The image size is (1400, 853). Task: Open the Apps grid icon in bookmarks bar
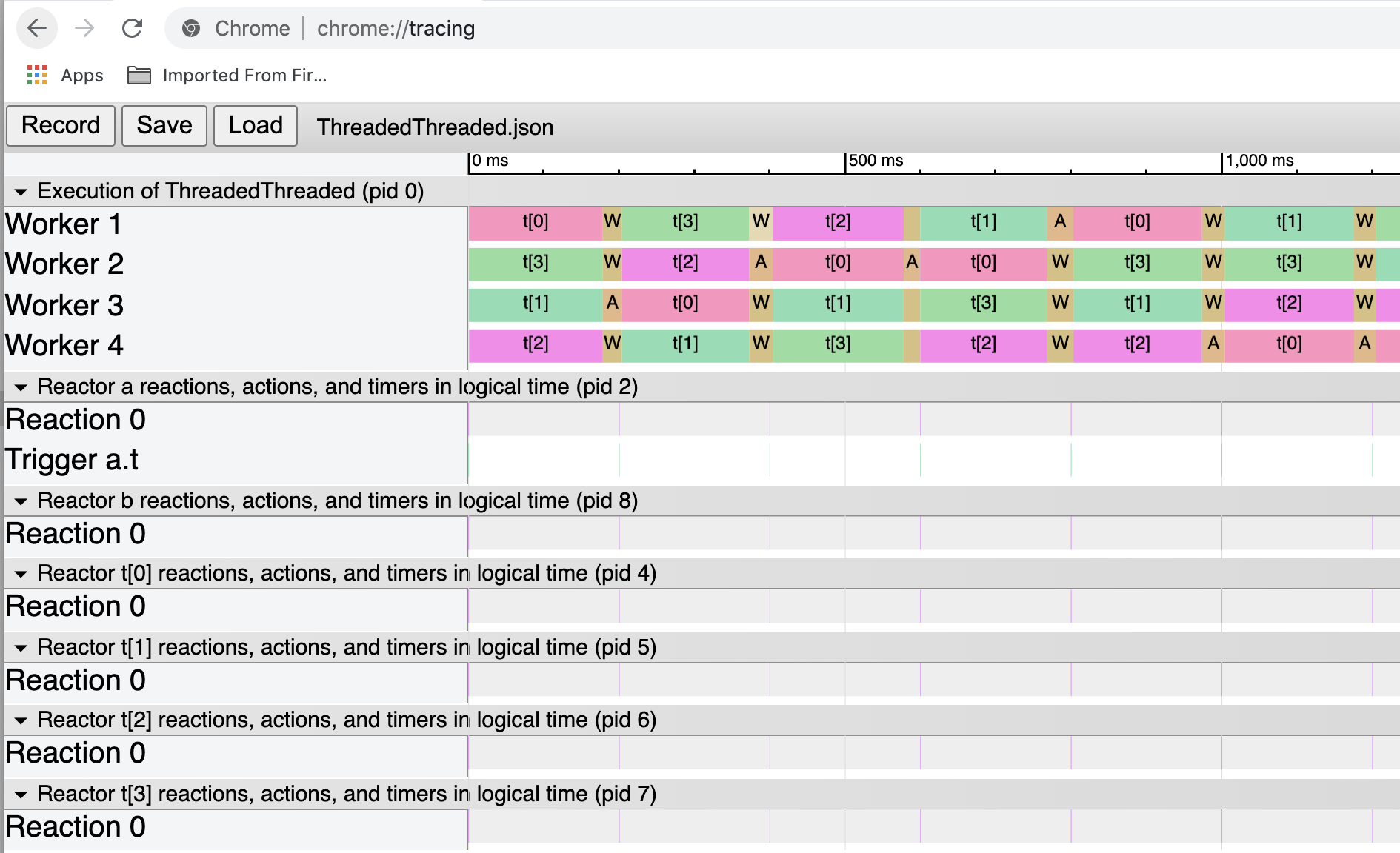point(37,75)
